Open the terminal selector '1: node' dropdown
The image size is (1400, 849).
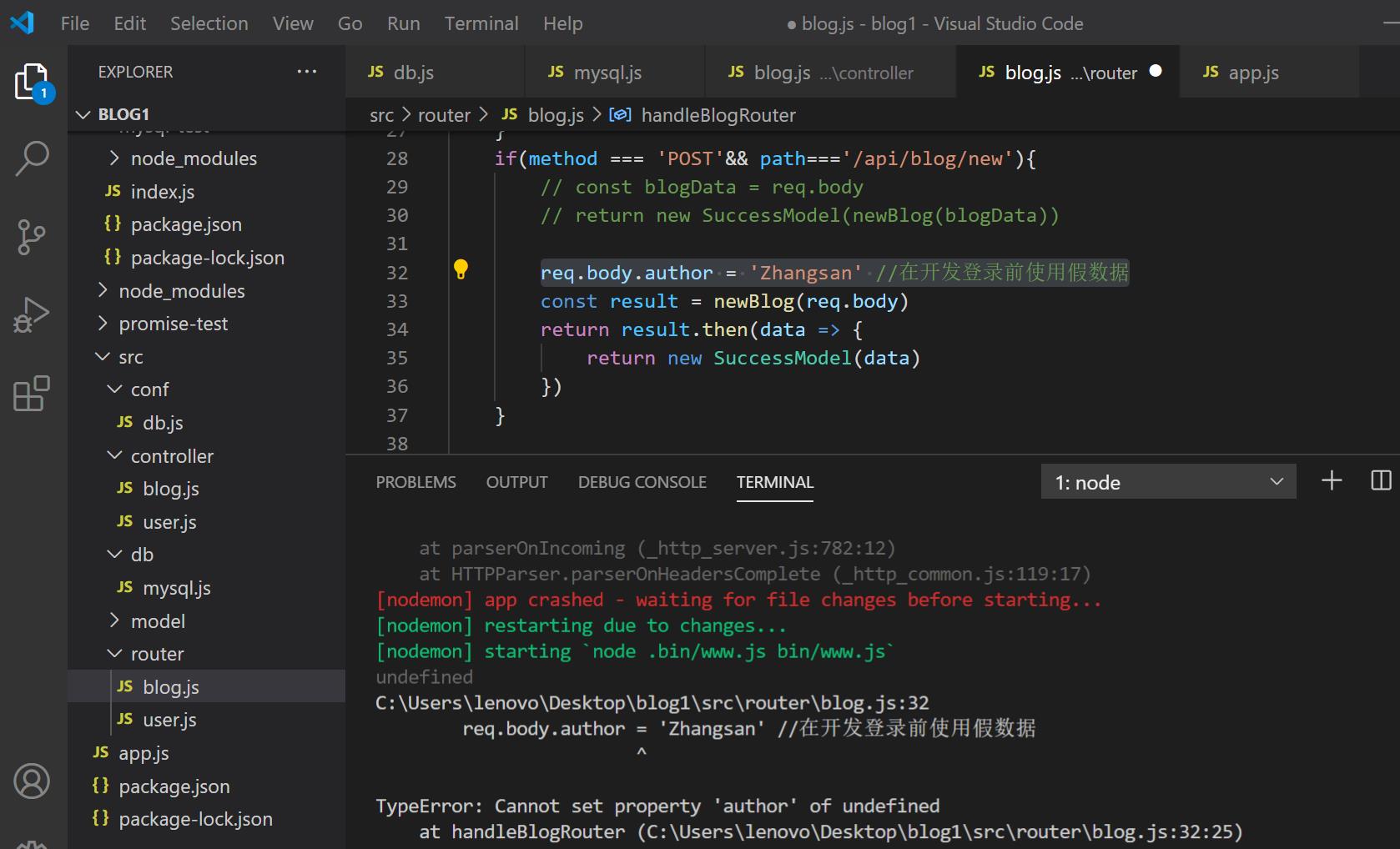click(1168, 481)
